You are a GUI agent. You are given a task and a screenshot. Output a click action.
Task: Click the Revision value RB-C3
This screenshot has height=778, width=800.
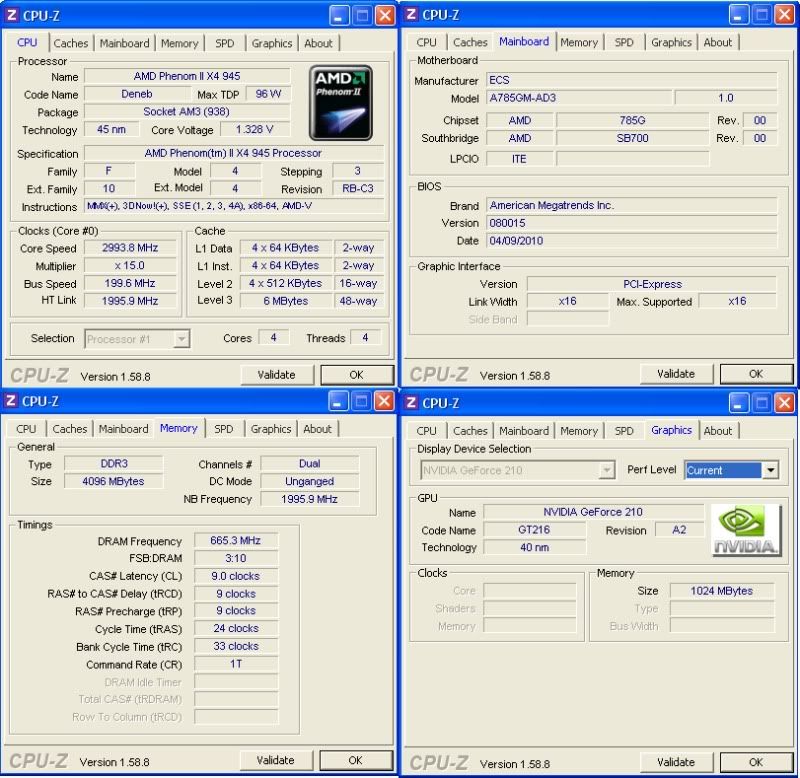(x=358, y=188)
